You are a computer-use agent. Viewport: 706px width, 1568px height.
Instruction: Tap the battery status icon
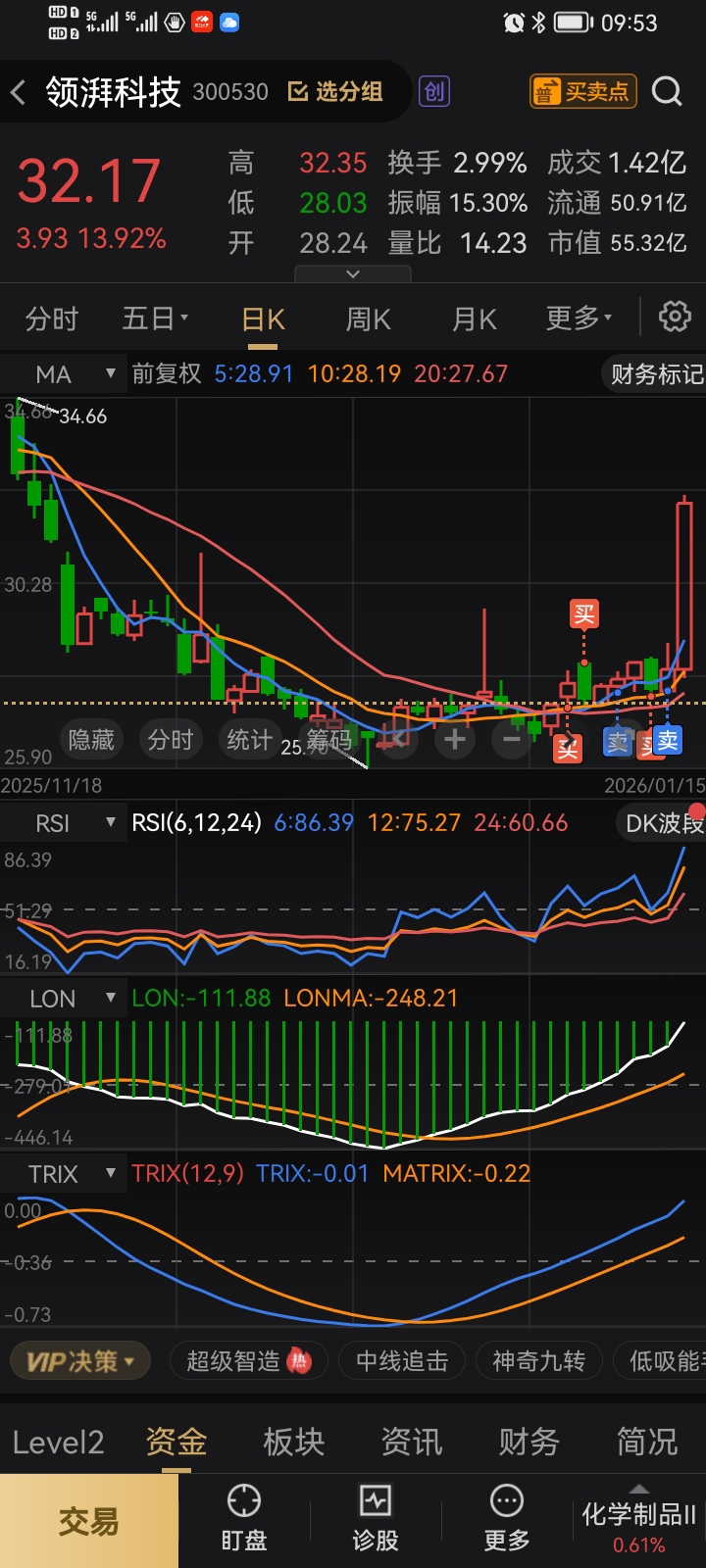click(x=575, y=23)
